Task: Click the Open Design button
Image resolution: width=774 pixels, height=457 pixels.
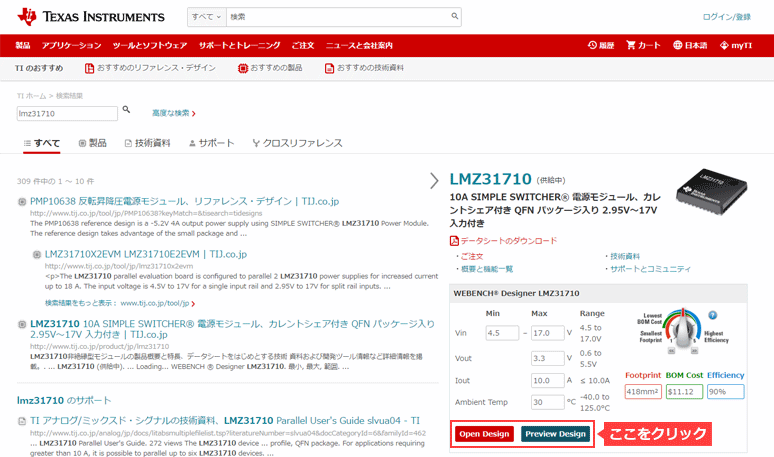Action: tap(484, 434)
